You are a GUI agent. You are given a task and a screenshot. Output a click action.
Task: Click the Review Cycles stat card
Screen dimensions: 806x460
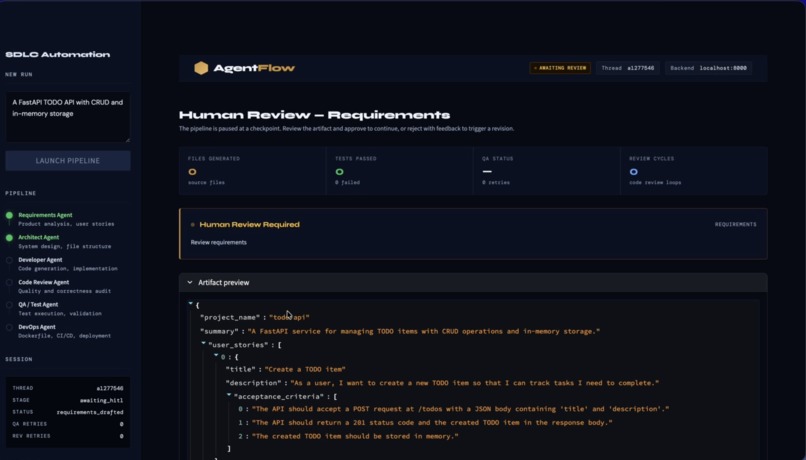(x=694, y=171)
